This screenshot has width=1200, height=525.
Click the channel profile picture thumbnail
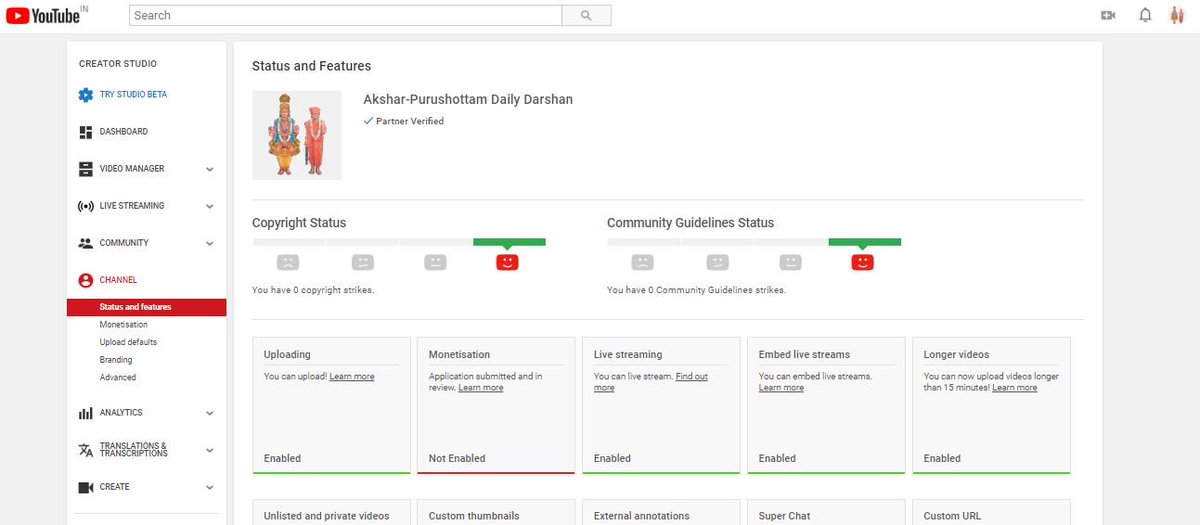tap(297, 136)
